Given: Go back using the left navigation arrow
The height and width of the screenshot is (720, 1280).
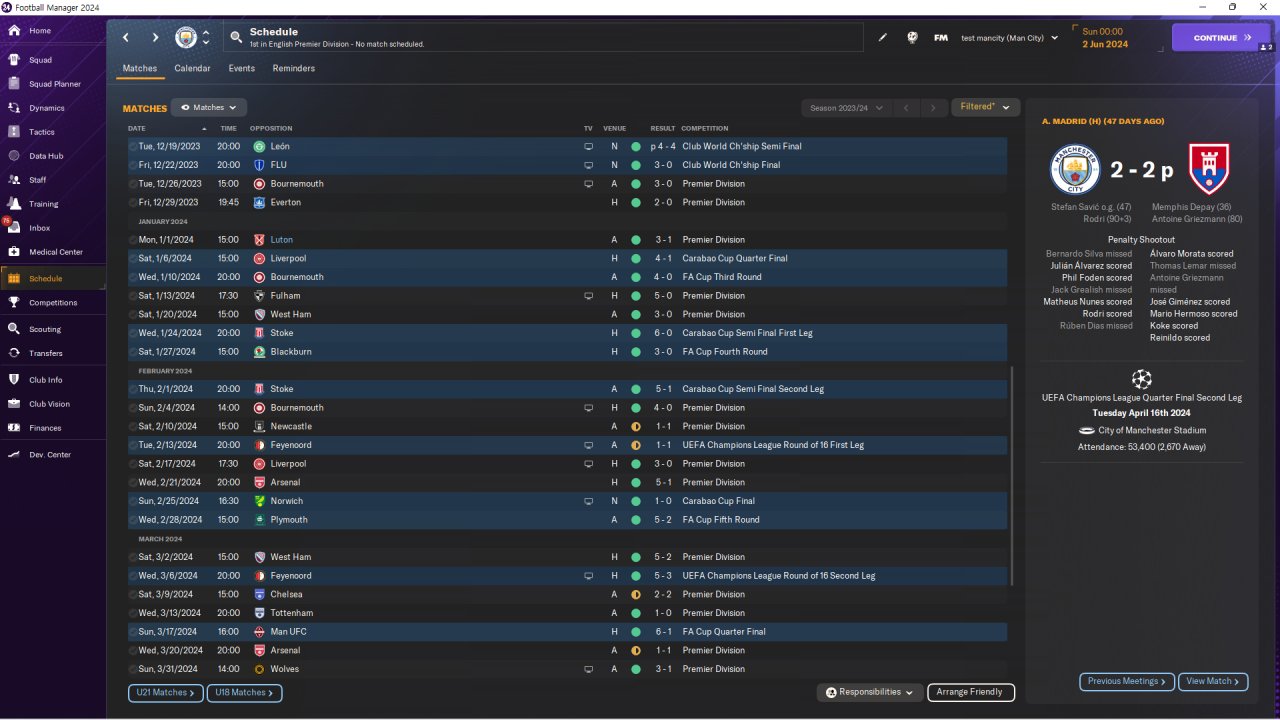Looking at the screenshot, I should (126, 38).
